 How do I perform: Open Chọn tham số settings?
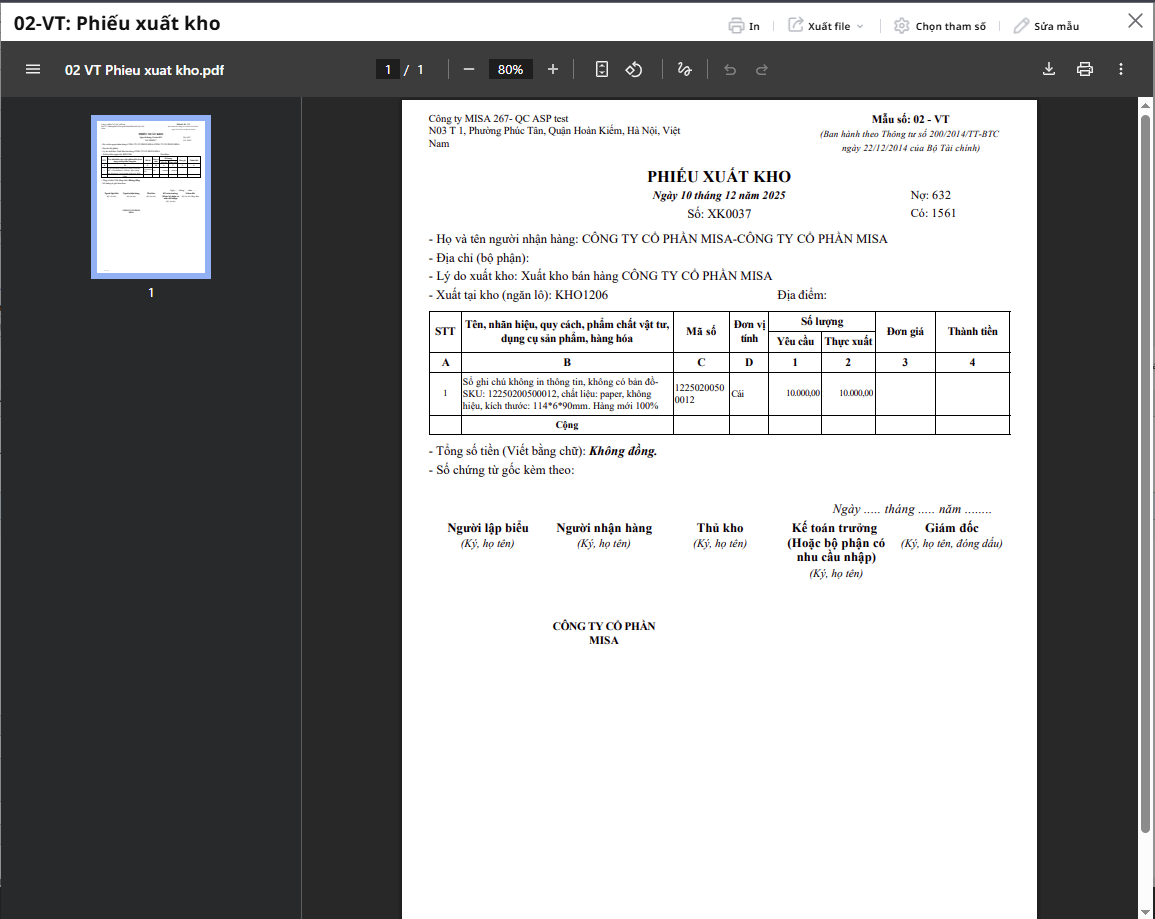[940, 26]
